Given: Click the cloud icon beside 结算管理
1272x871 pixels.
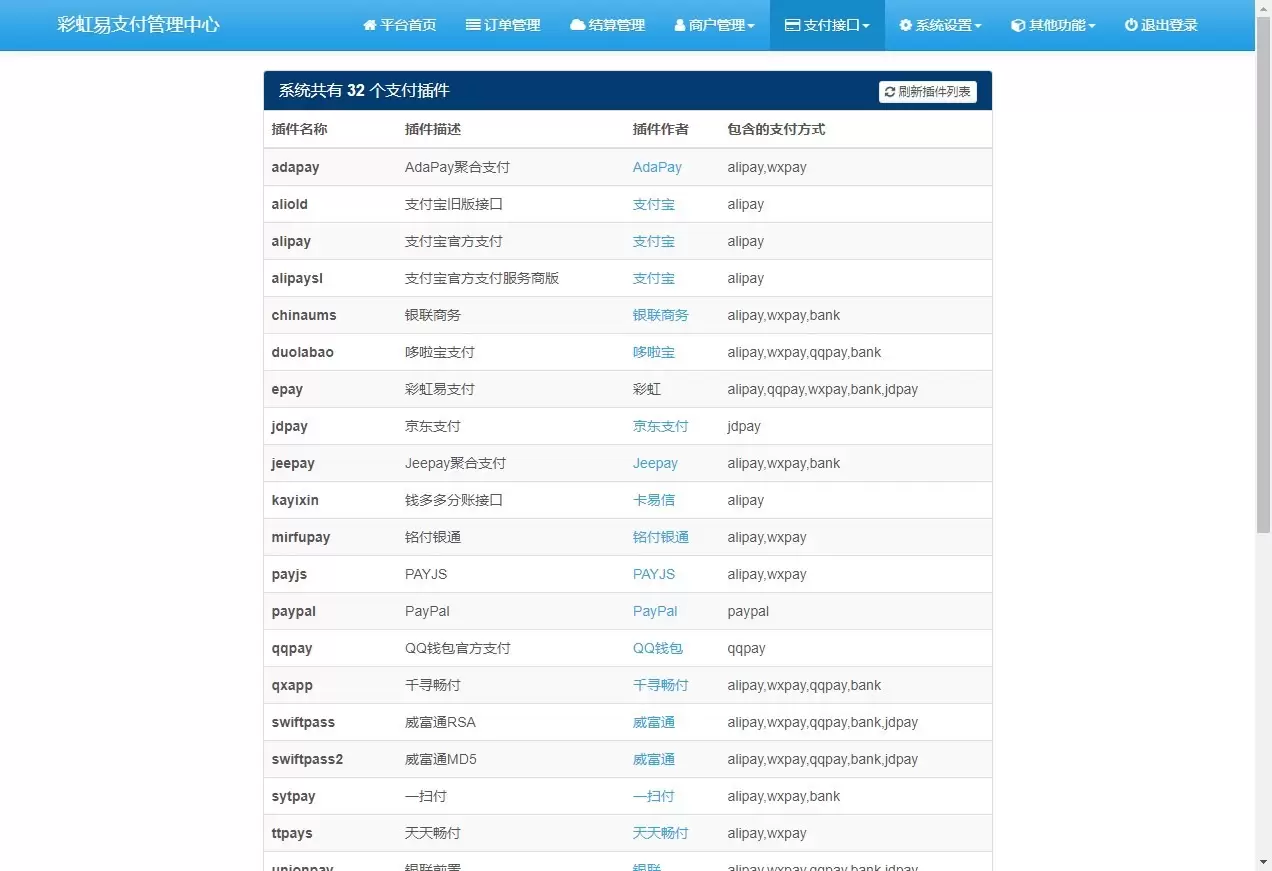Looking at the screenshot, I should [578, 25].
